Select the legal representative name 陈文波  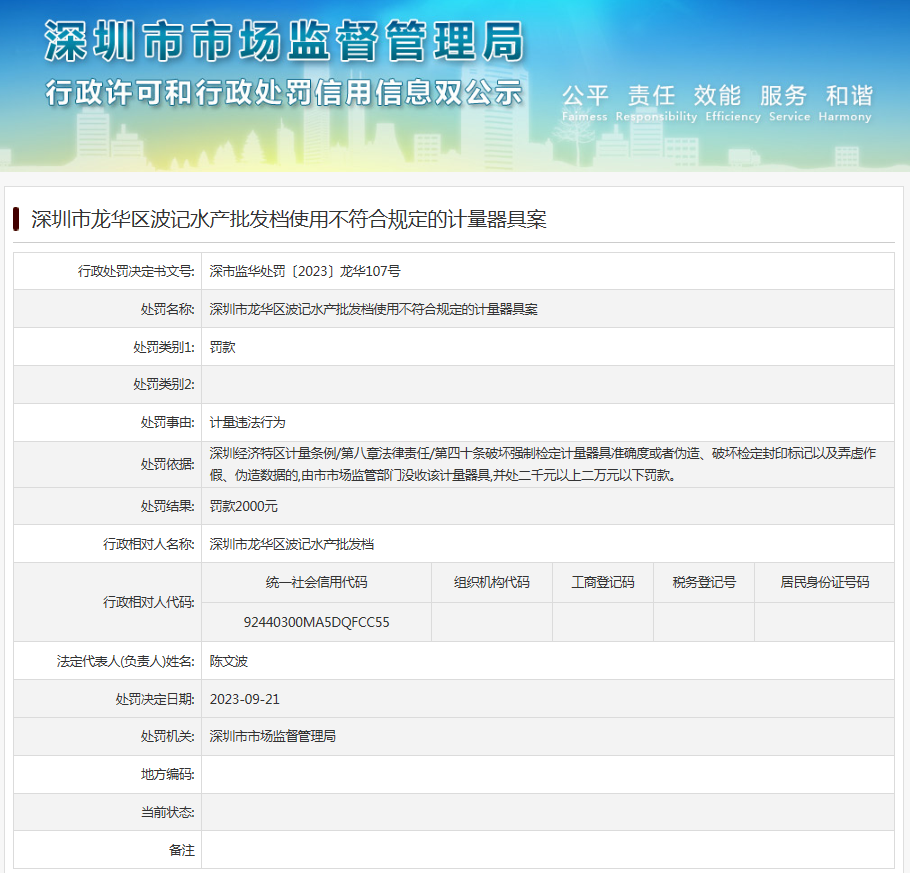[228, 661]
